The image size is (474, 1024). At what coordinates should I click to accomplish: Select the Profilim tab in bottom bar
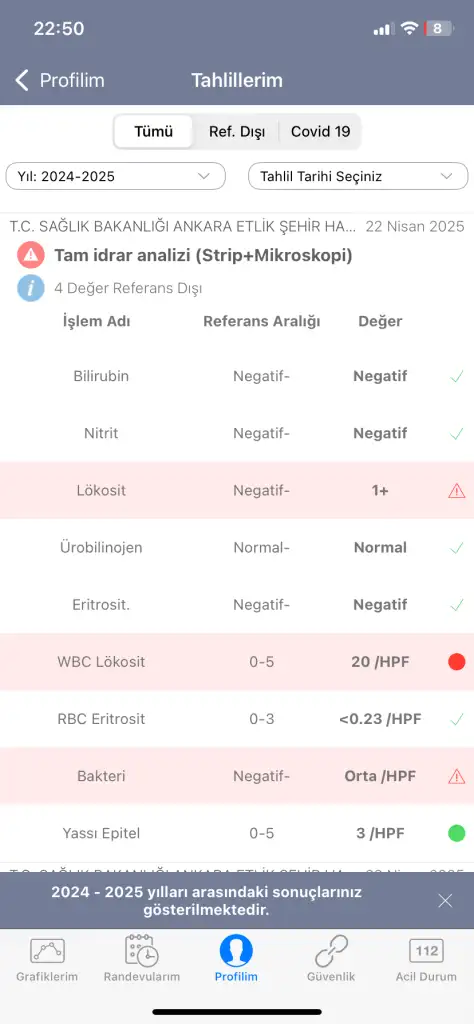[x=236, y=959]
